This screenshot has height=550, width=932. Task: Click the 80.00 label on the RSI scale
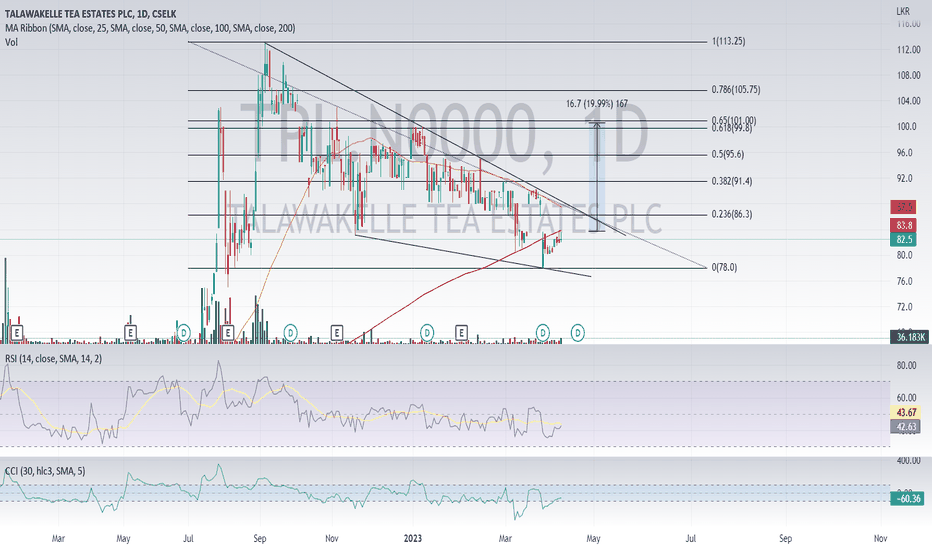(x=906, y=366)
